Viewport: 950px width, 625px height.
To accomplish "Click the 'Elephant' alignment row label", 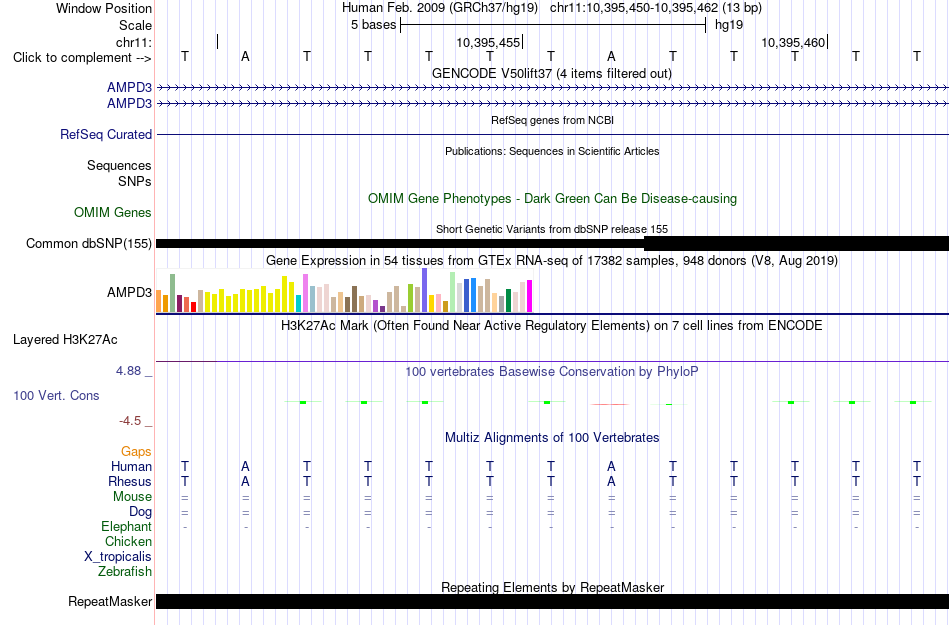I will 126,526.
